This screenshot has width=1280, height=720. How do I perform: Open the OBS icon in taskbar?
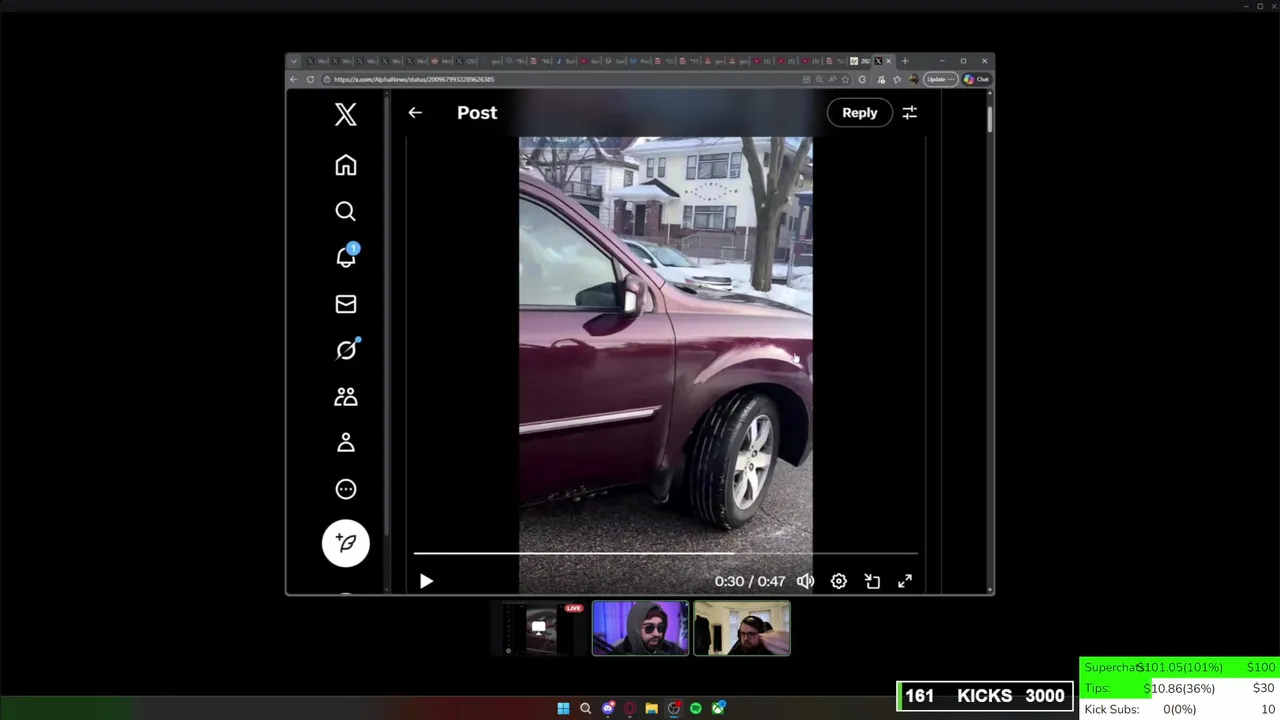674,708
